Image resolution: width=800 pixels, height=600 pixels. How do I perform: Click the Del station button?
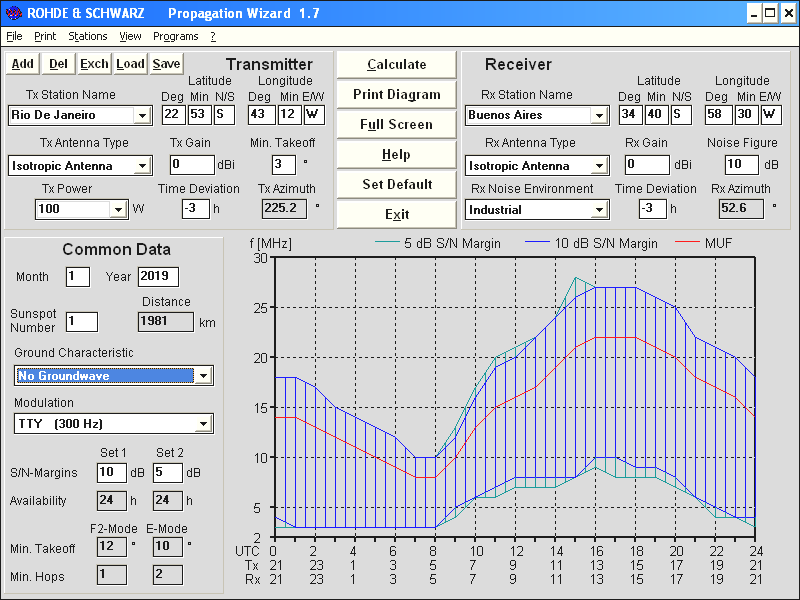coord(58,64)
